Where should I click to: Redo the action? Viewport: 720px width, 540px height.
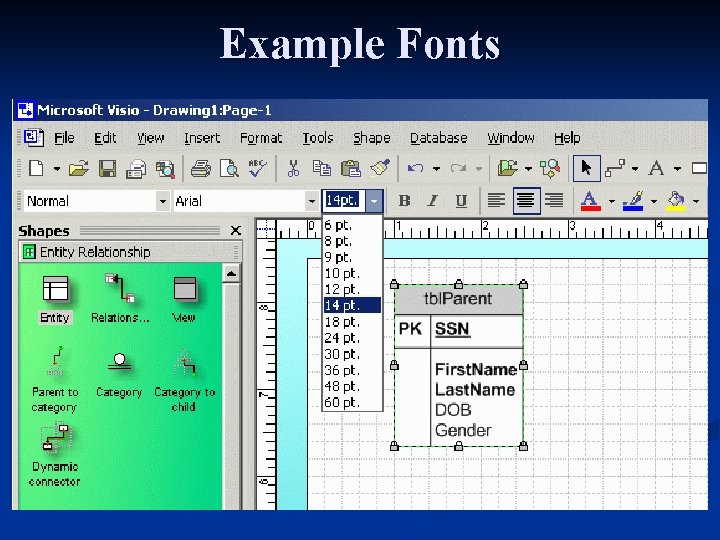[458, 169]
